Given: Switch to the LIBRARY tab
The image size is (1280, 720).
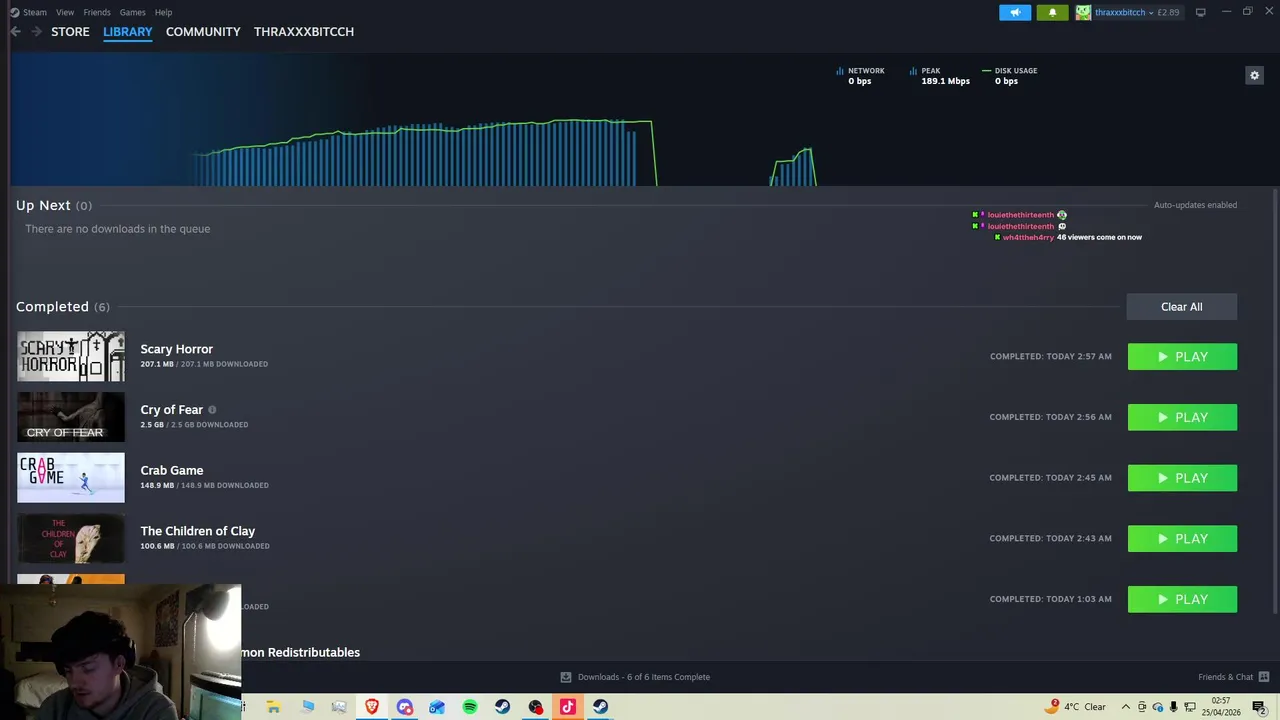Looking at the screenshot, I should [x=128, y=32].
